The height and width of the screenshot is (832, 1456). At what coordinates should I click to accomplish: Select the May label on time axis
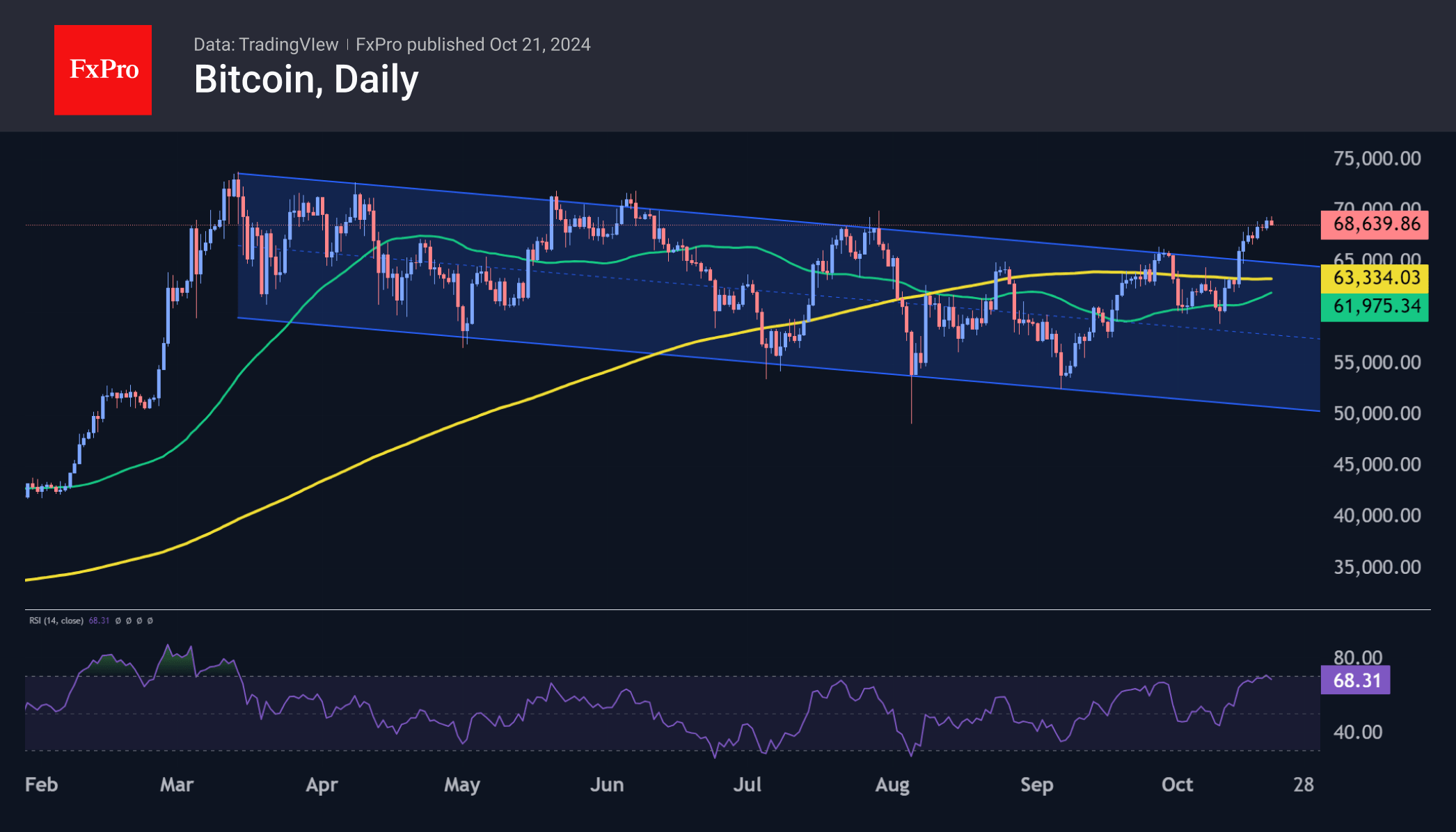(462, 785)
